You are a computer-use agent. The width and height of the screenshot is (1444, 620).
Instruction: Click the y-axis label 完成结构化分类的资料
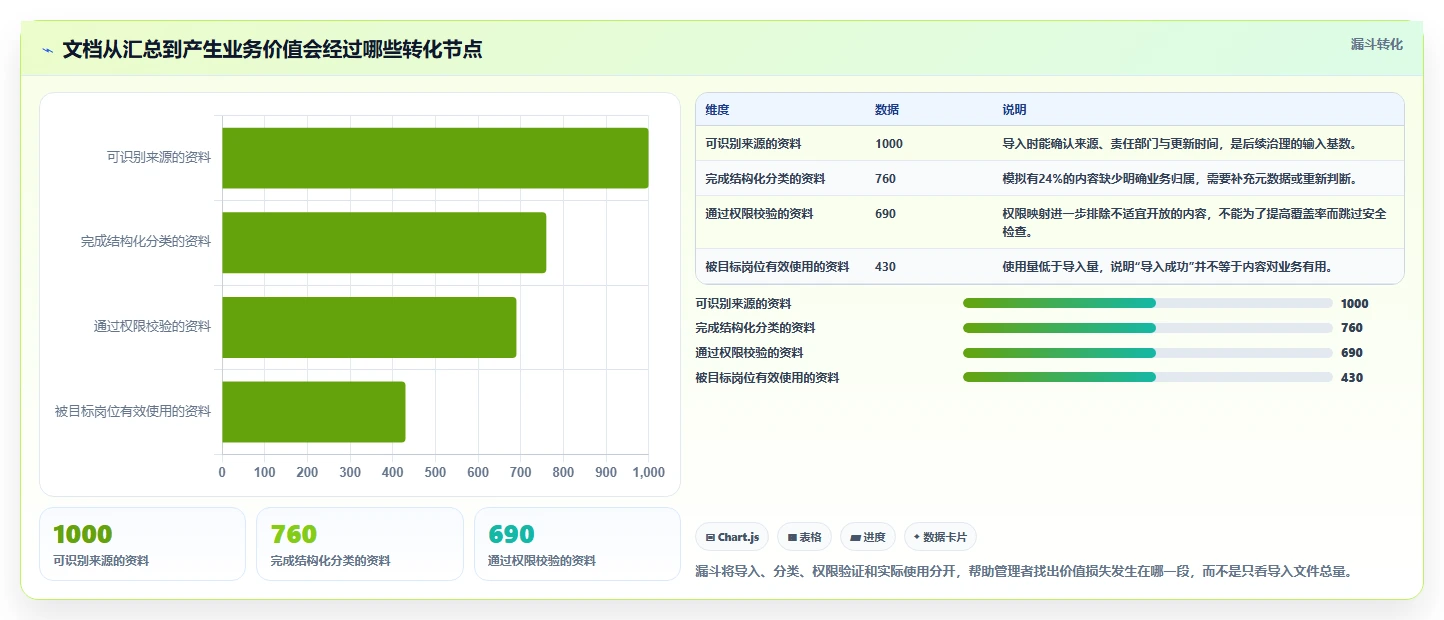146,242
